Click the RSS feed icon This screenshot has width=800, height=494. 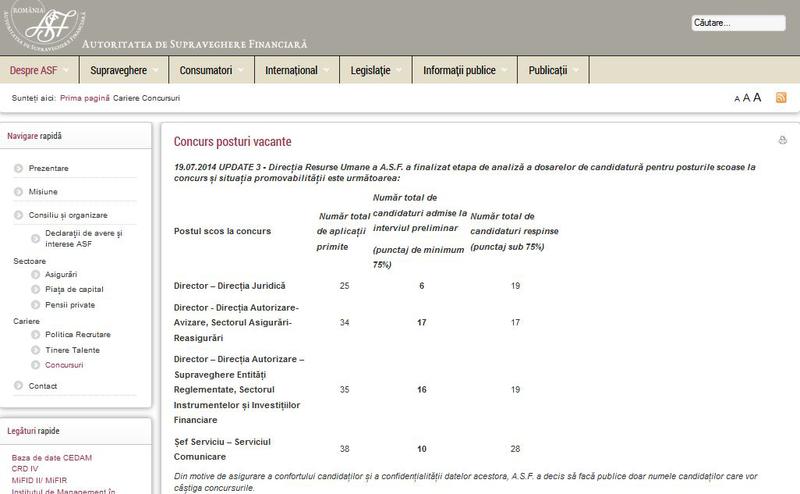coord(781,97)
